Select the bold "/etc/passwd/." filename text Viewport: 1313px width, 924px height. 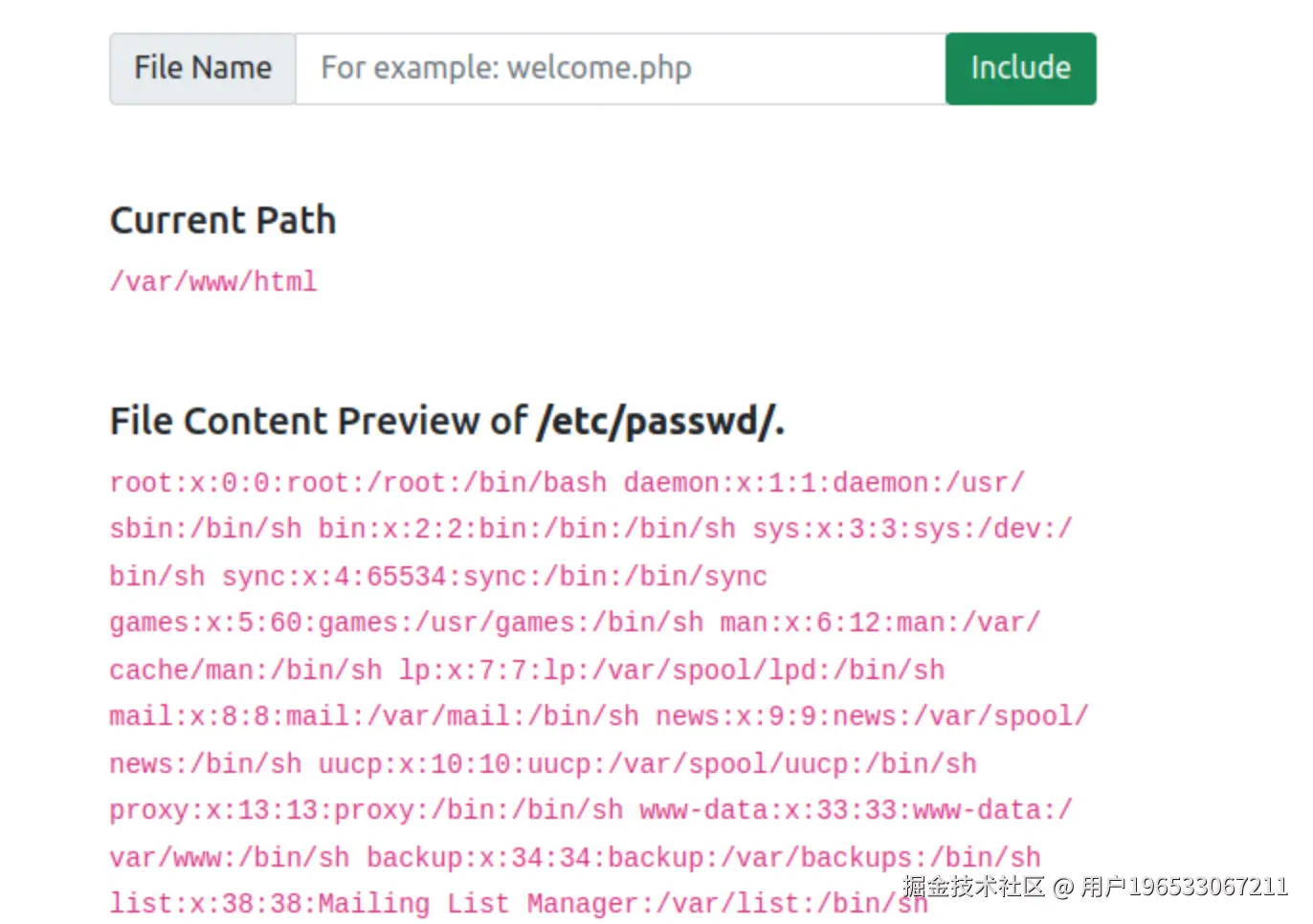[x=661, y=422]
